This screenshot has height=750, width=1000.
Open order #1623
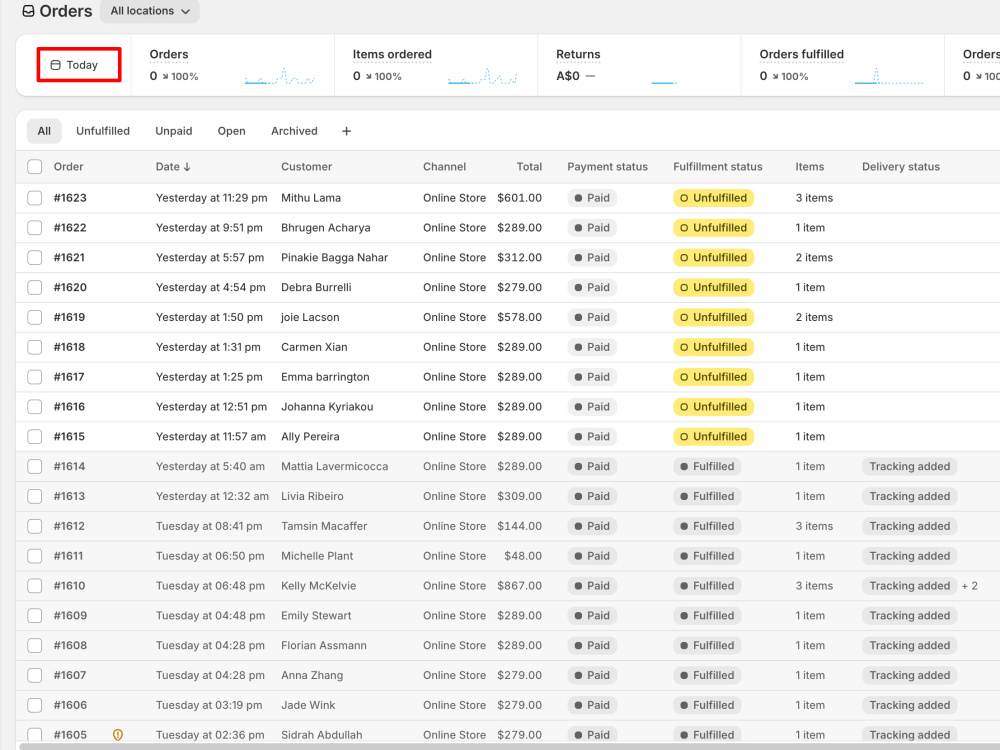click(x=70, y=198)
